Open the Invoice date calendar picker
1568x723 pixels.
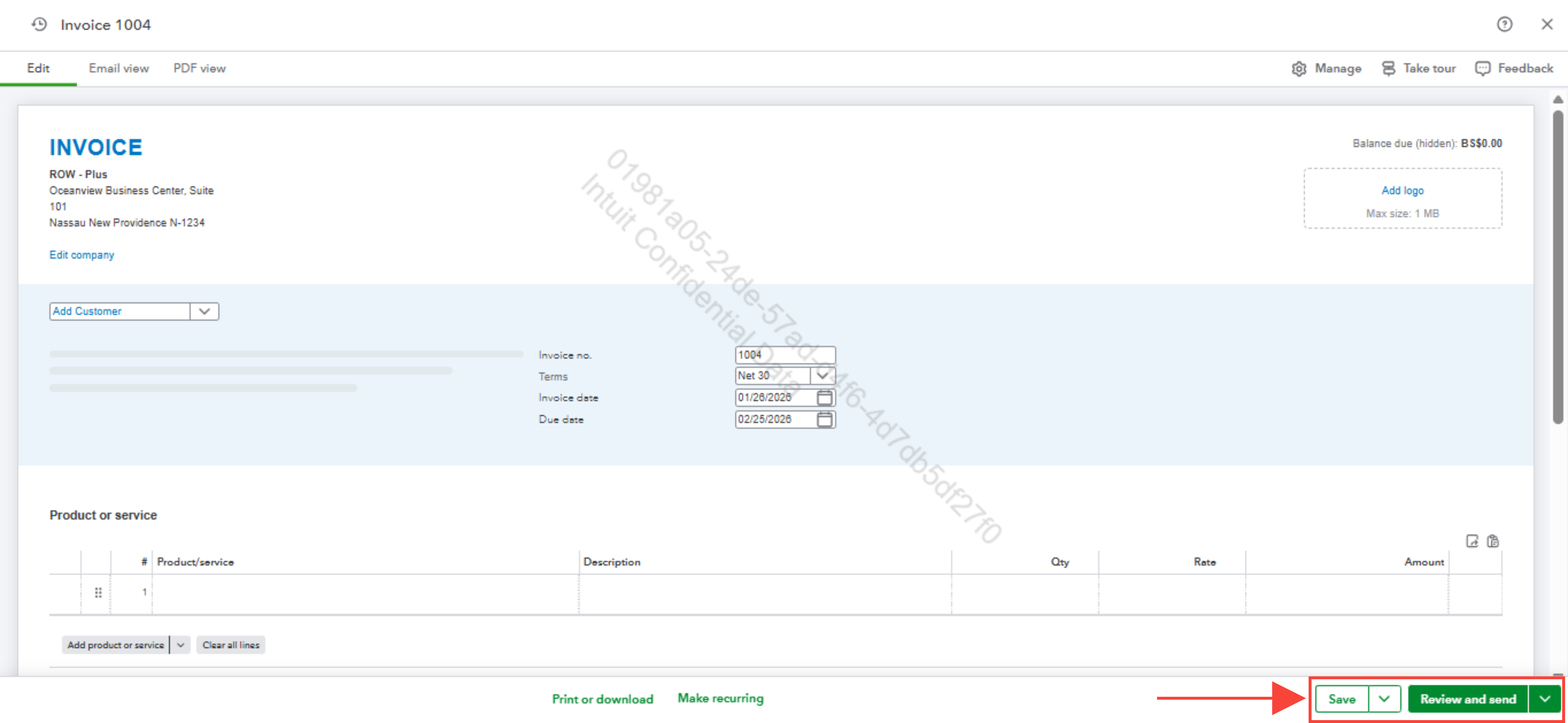tap(824, 398)
